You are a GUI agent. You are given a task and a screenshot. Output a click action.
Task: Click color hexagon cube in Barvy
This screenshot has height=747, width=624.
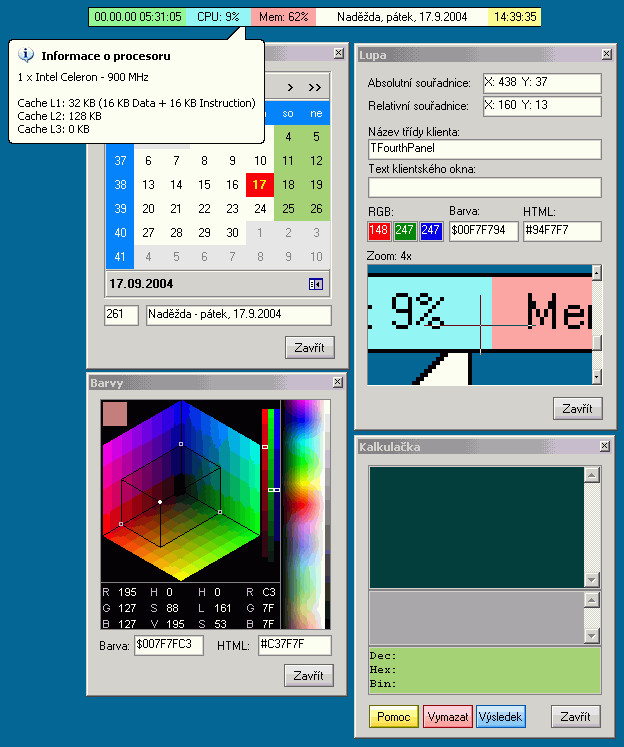pos(181,491)
